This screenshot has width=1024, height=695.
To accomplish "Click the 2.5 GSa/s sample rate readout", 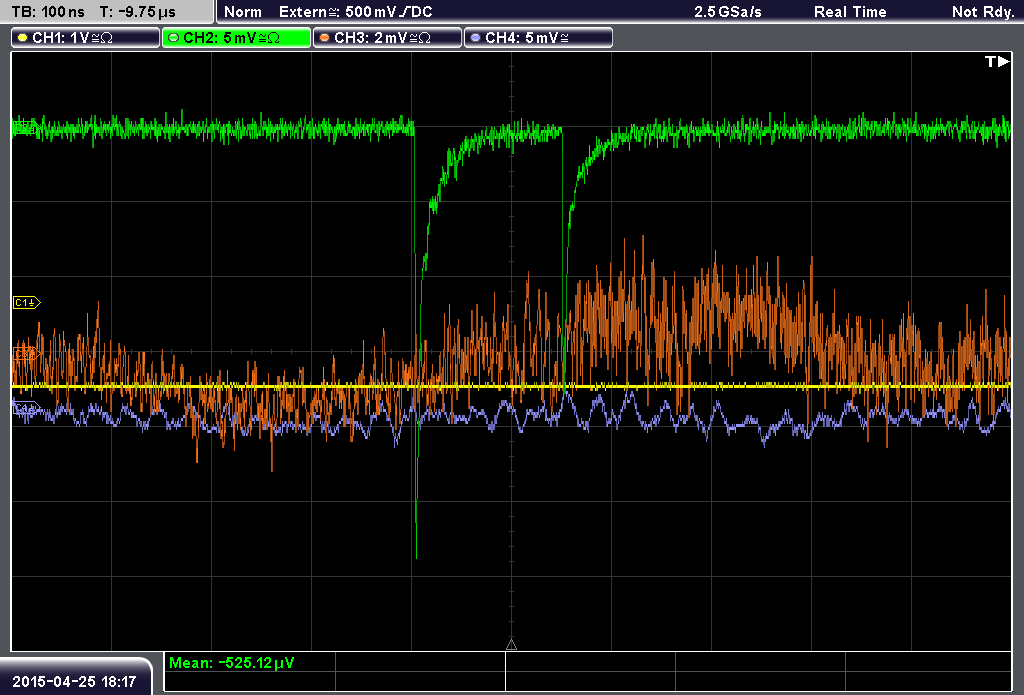I will 728,12.
